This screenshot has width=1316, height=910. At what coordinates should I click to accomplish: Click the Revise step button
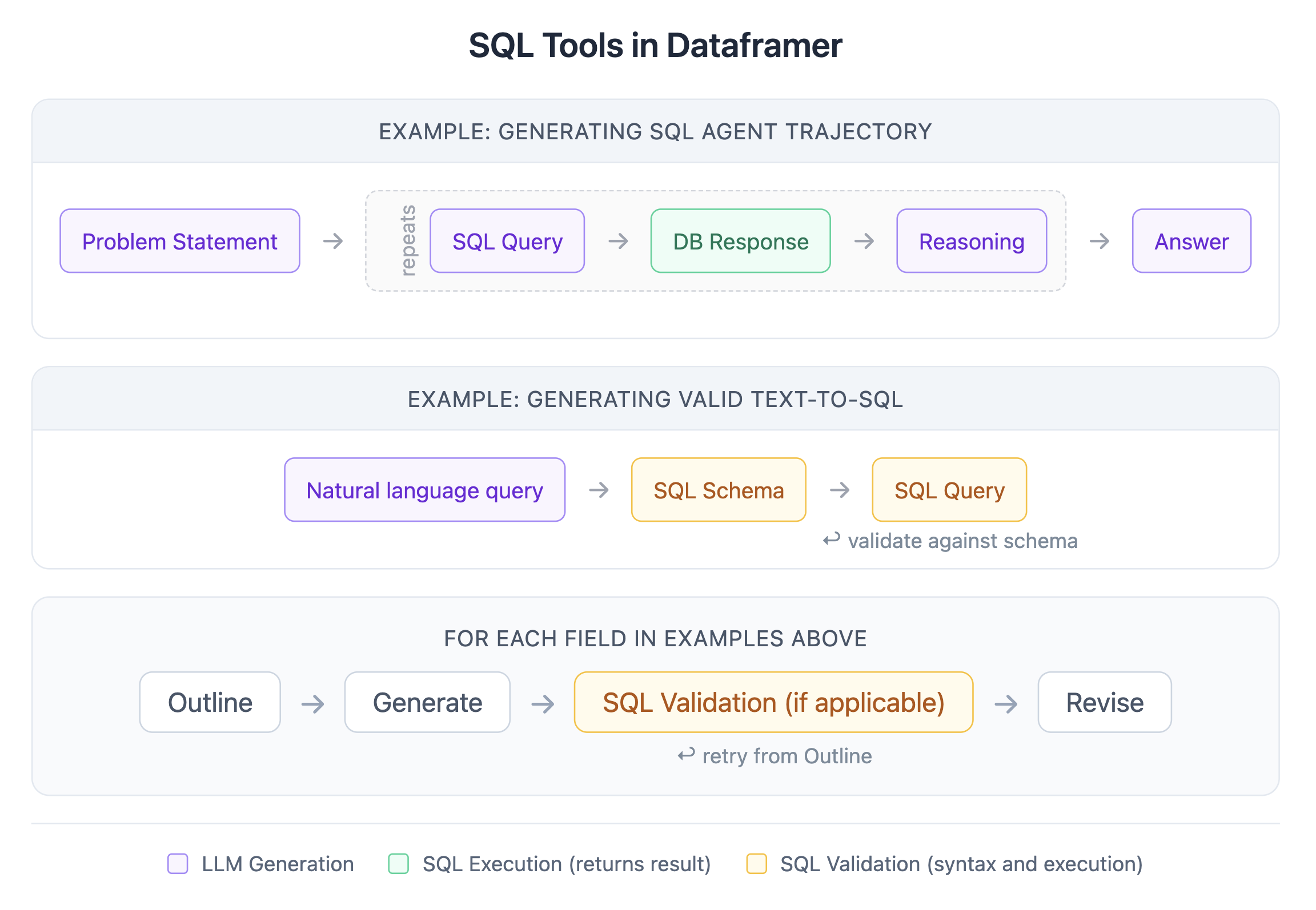(x=1104, y=702)
